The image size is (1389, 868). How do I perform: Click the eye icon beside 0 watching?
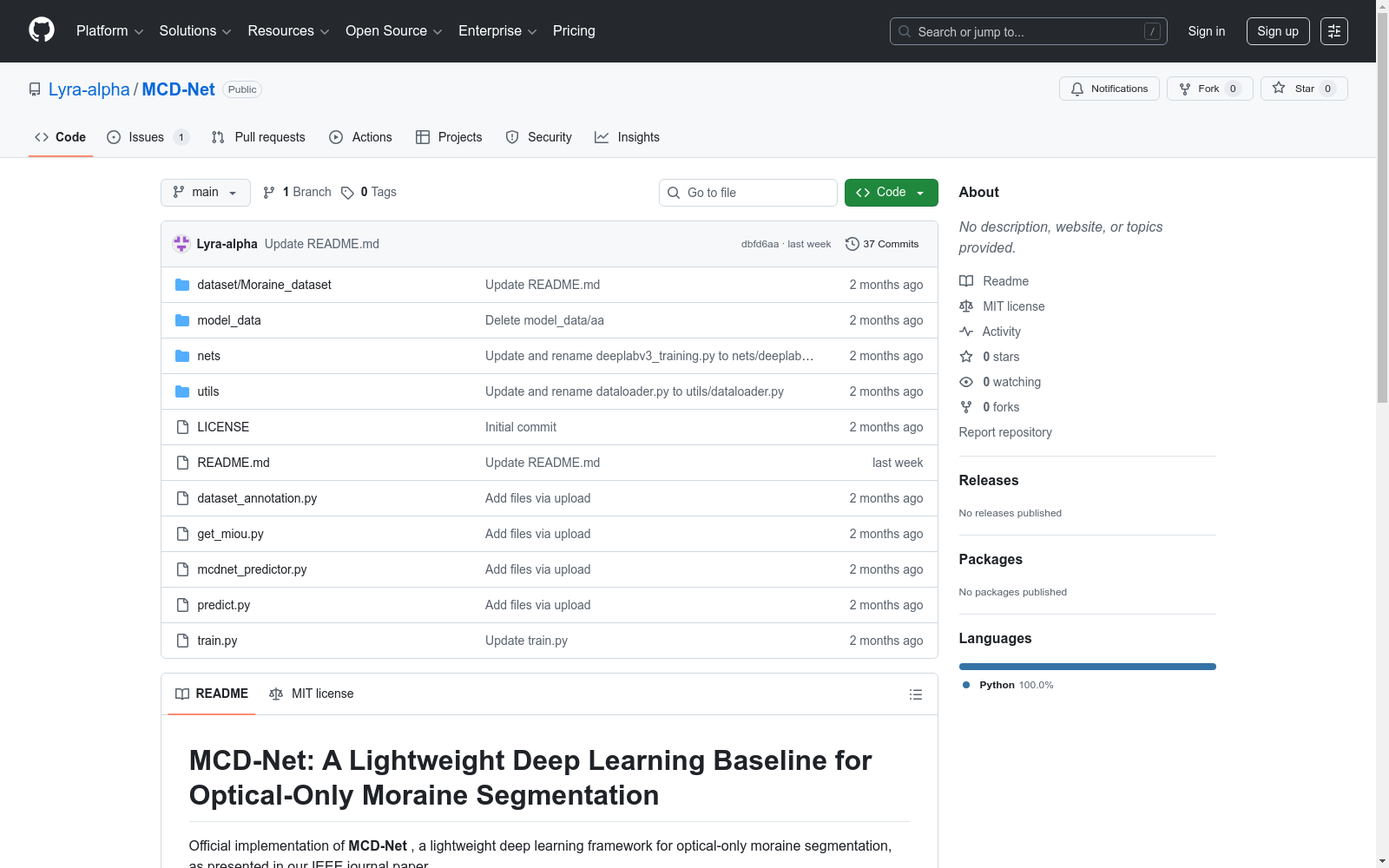[966, 382]
